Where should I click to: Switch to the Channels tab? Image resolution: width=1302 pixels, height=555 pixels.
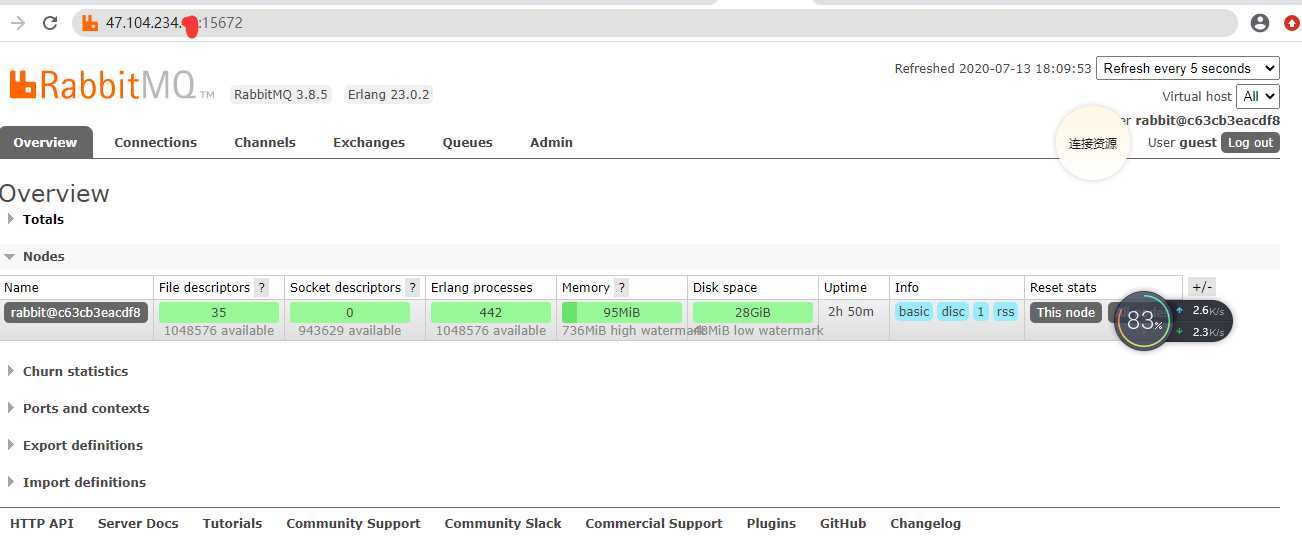tap(265, 142)
